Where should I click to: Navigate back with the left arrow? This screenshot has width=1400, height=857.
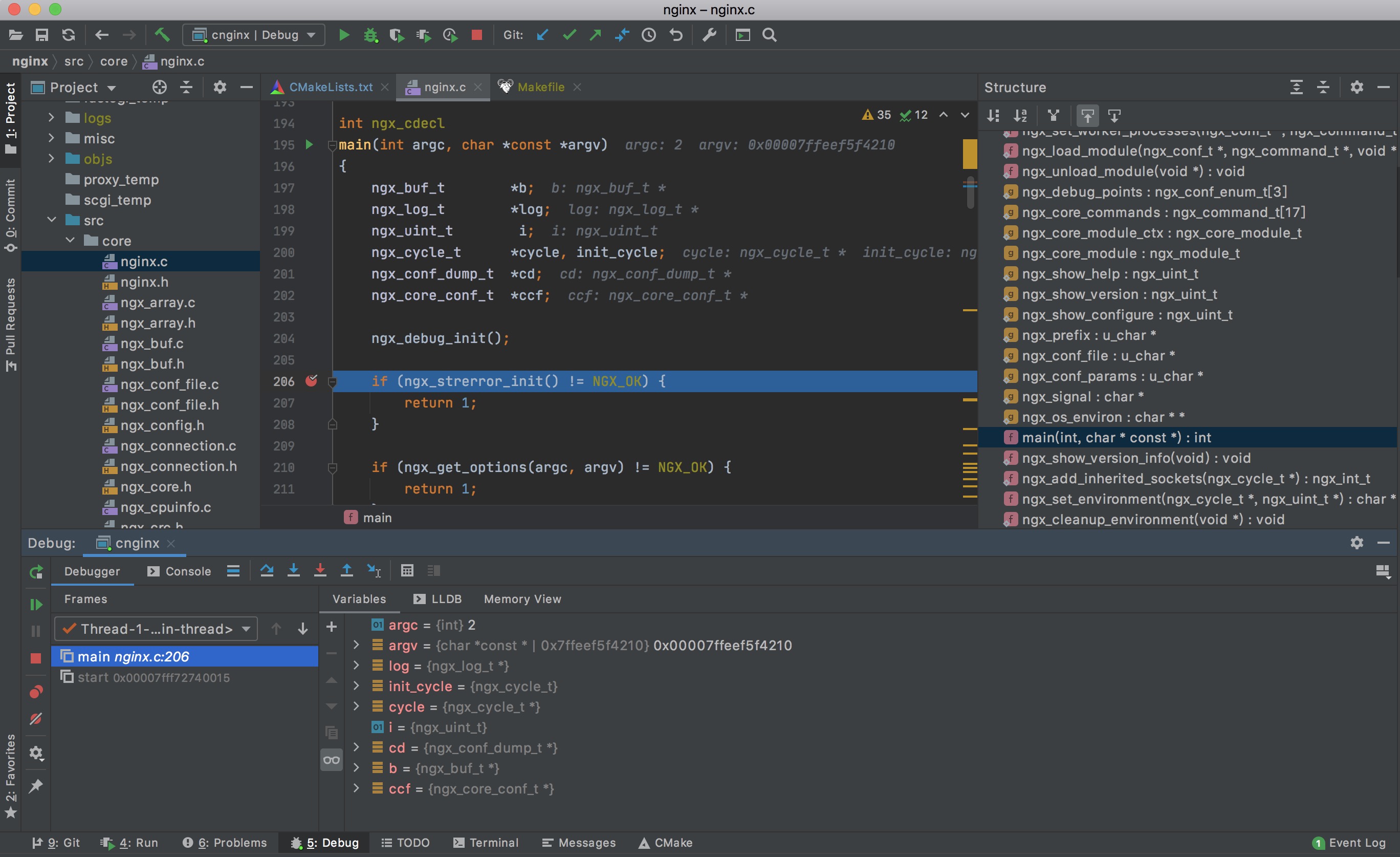(102, 35)
